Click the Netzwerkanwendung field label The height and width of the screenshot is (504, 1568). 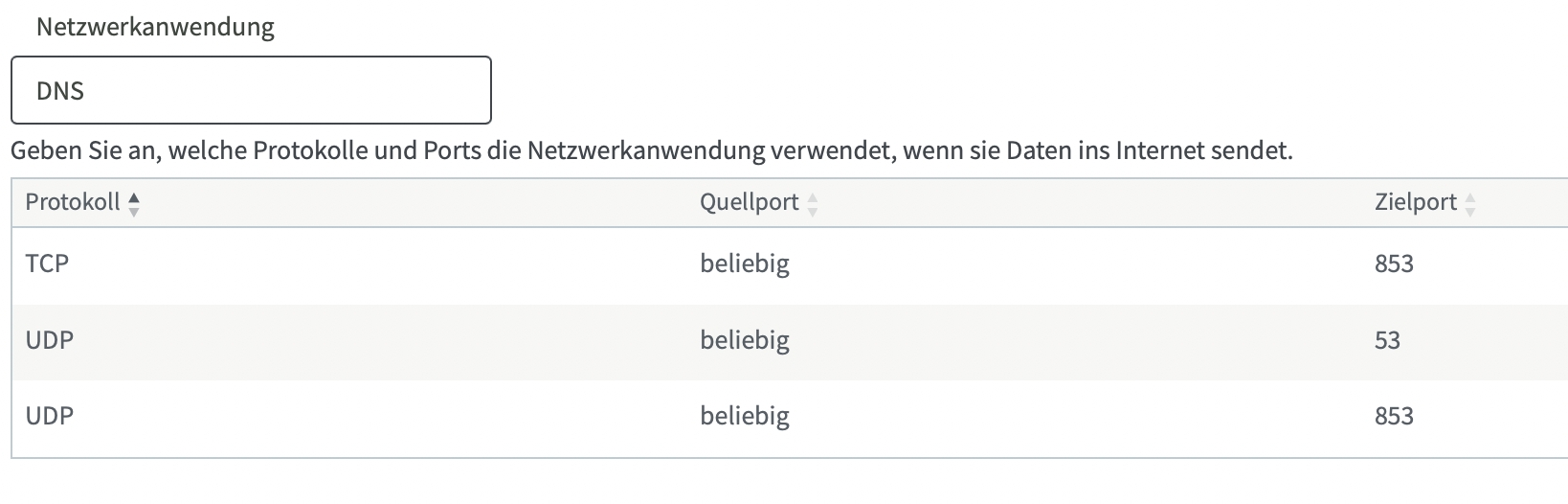(155, 27)
